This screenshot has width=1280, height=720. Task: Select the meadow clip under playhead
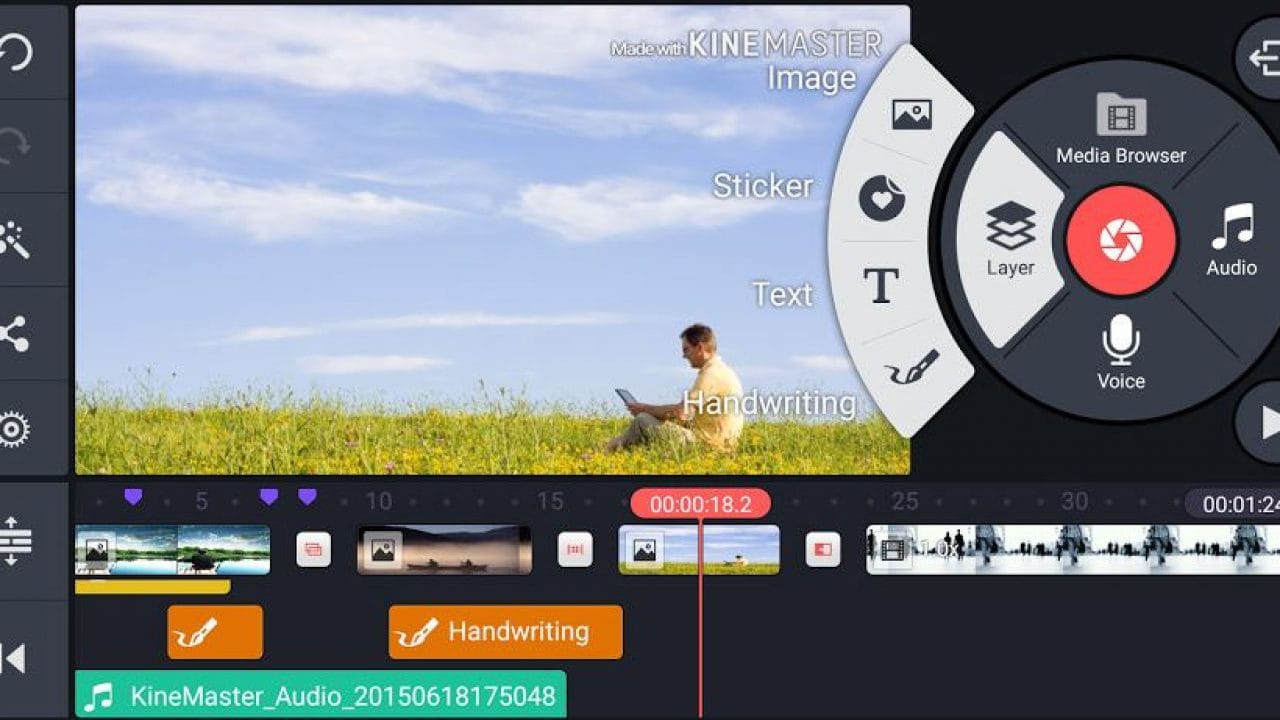click(699, 550)
